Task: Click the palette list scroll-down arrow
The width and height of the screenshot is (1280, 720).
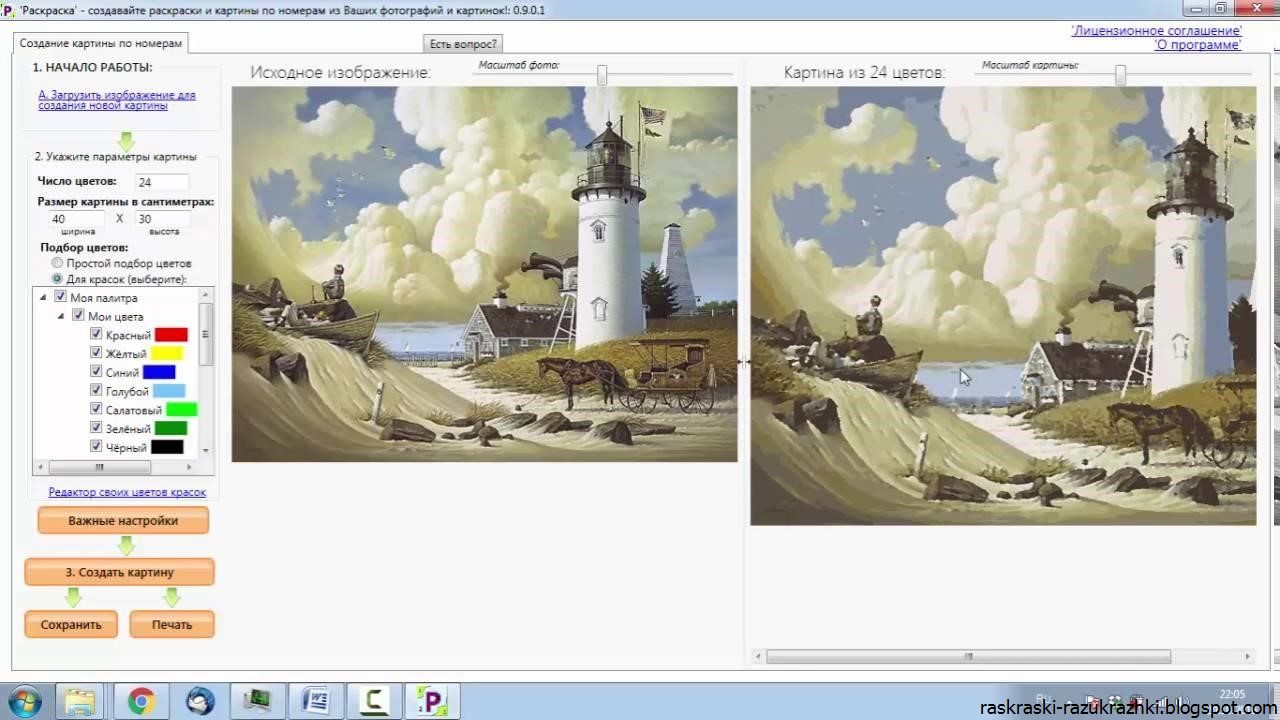Action: [x=206, y=451]
